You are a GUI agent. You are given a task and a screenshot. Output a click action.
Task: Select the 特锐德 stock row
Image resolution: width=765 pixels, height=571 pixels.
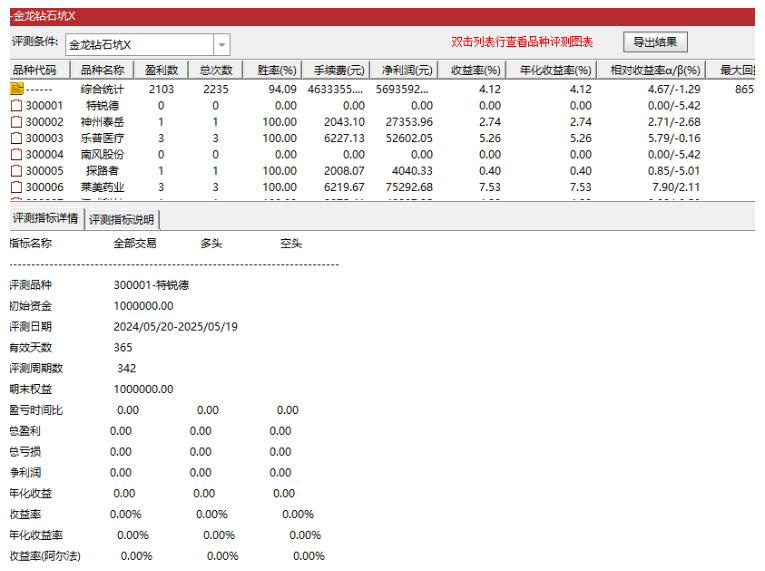pyautogui.click(x=102, y=105)
